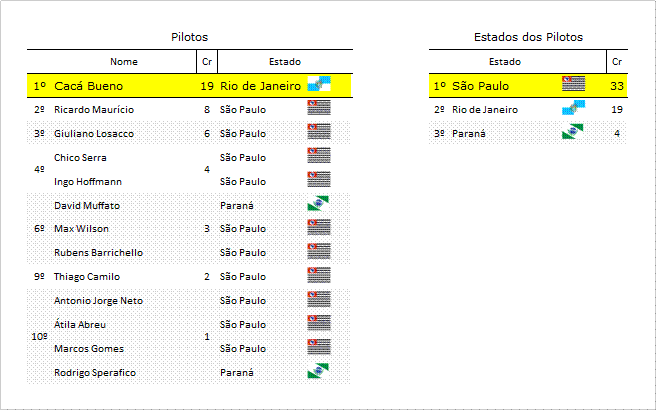Select the Estado header under Estados dos Pilotos
The width and height of the screenshot is (656, 411).
click(x=505, y=62)
